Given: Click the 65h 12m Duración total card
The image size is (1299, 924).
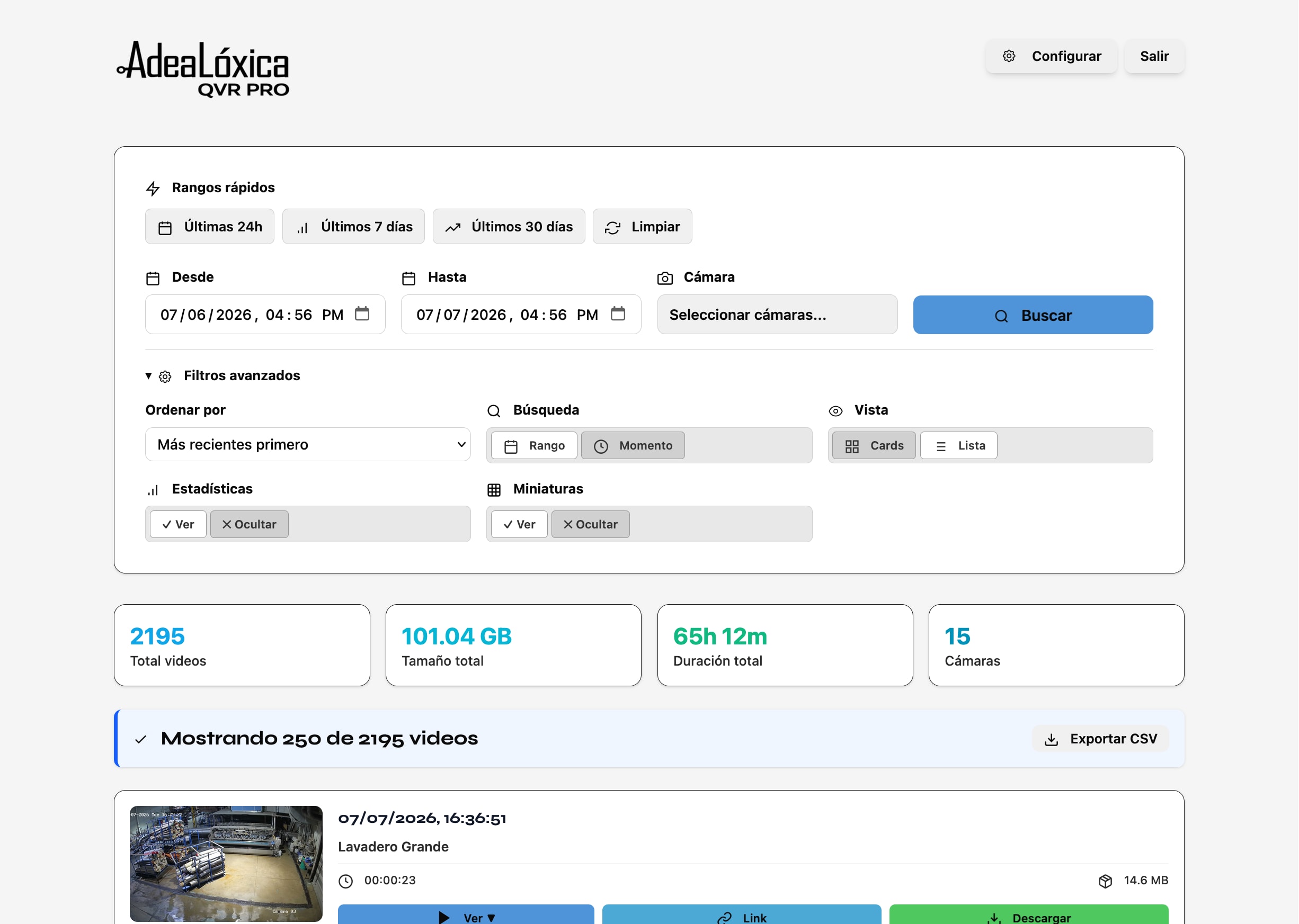Looking at the screenshot, I should click(x=785, y=645).
